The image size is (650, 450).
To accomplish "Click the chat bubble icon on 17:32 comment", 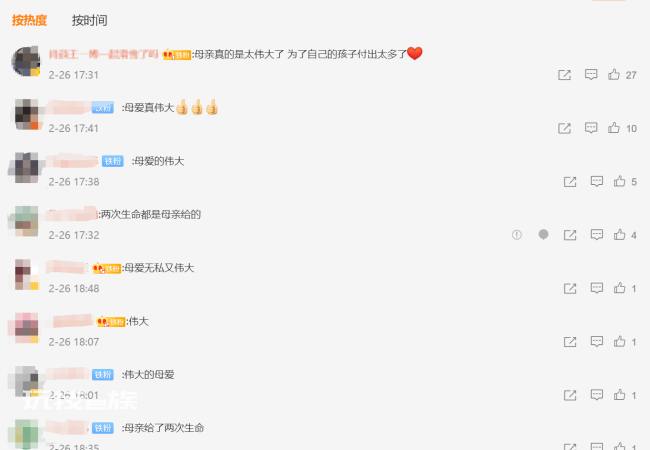I will [x=543, y=235].
